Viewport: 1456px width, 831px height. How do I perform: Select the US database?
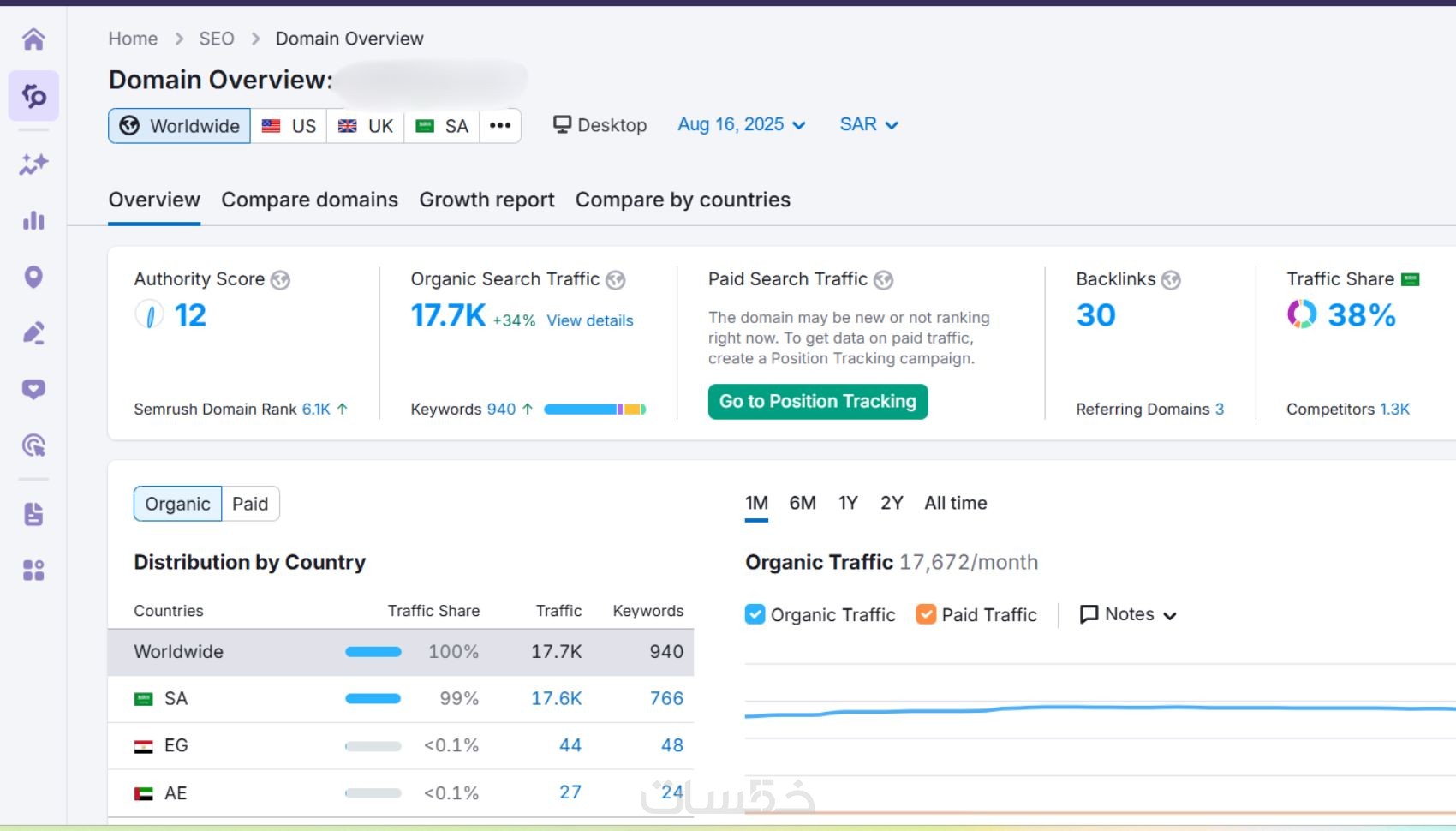[289, 126]
